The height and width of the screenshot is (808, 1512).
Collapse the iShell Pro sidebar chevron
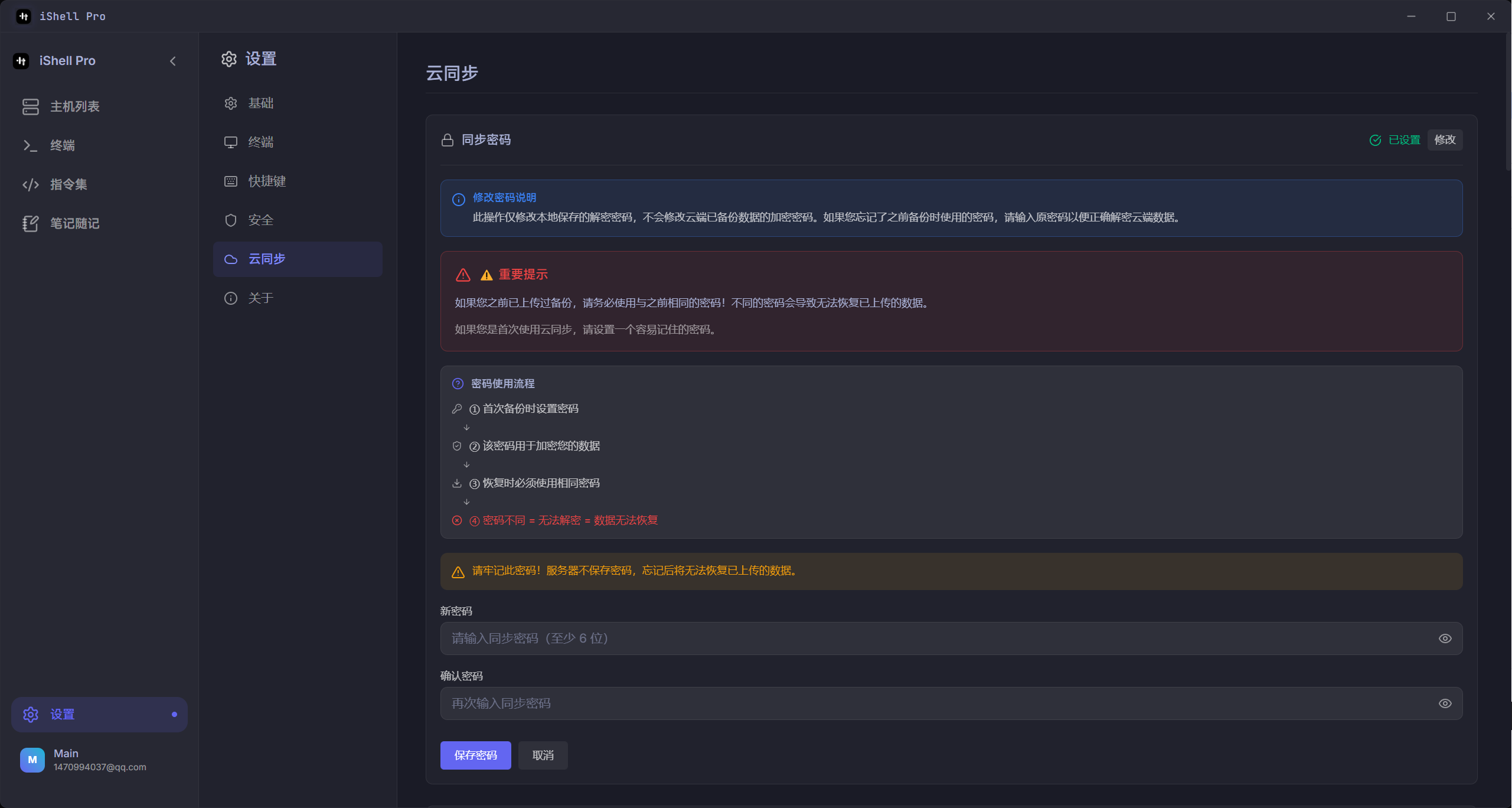click(173, 61)
